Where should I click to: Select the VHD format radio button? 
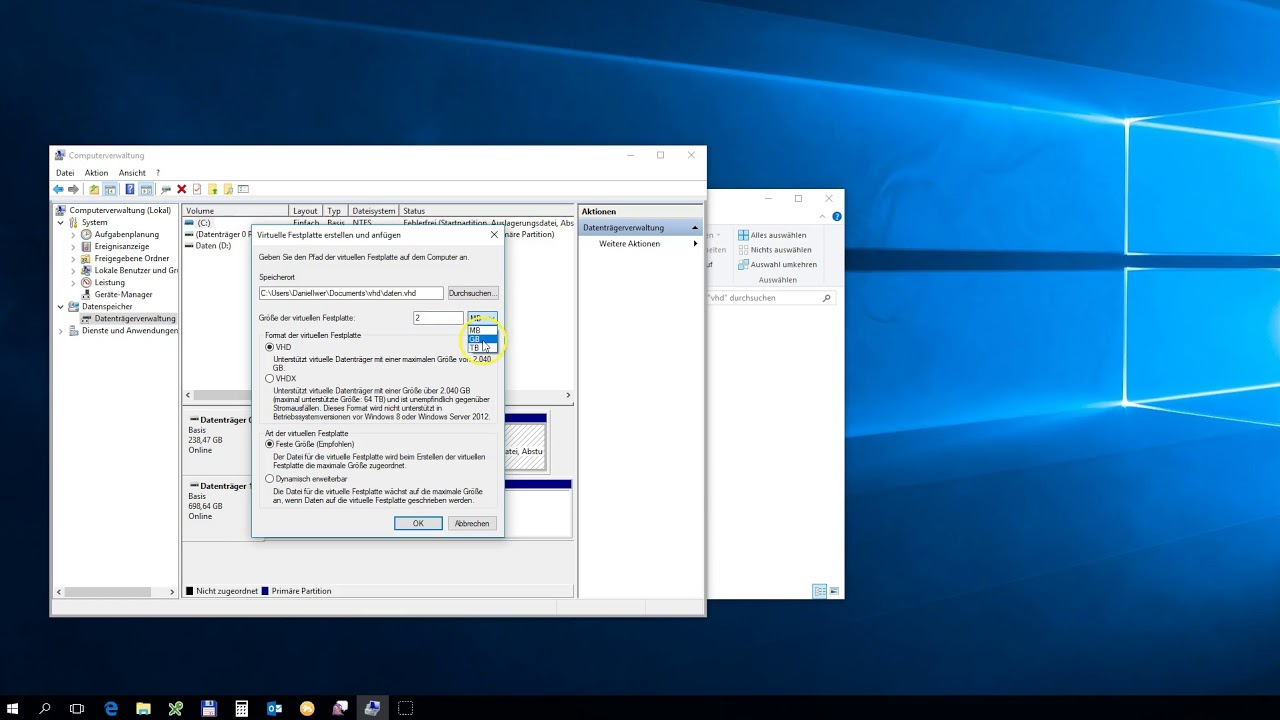270,347
